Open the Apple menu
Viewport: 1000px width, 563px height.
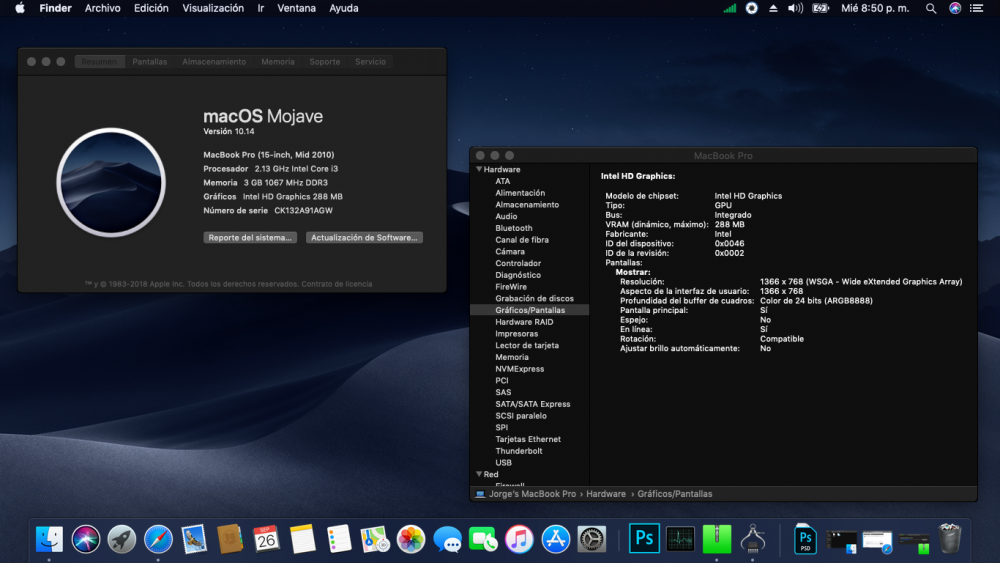pyautogui.click(x=20, y=8)
